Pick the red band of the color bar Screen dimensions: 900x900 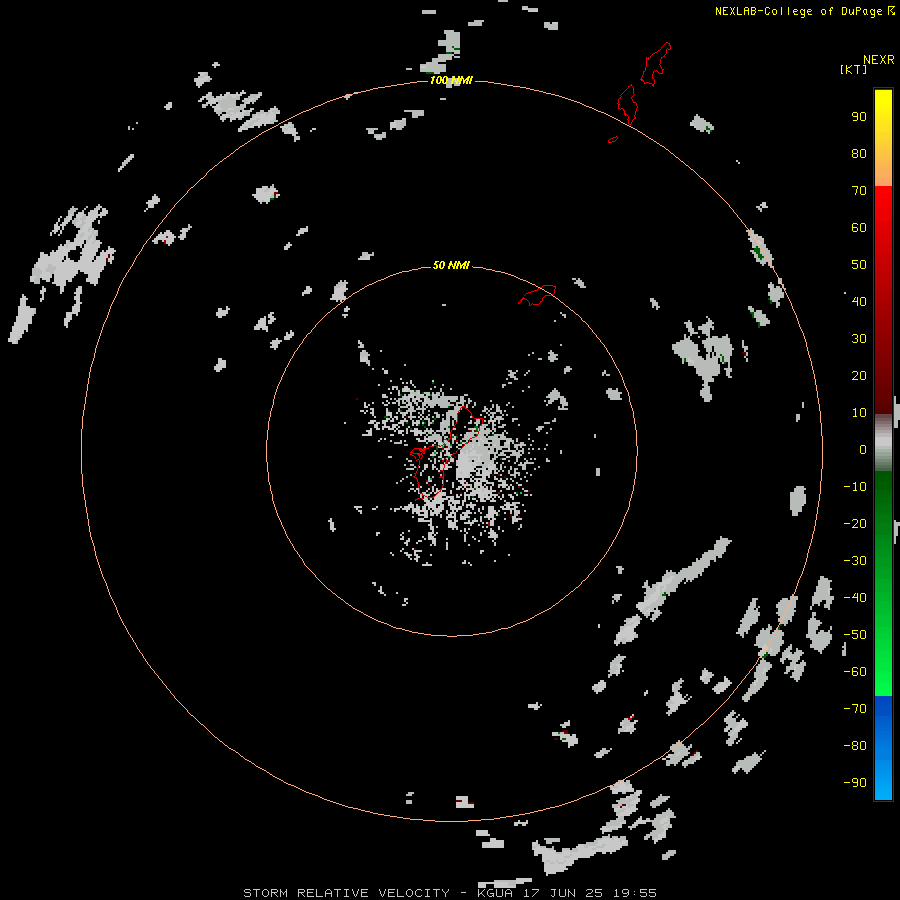[883, 300]
